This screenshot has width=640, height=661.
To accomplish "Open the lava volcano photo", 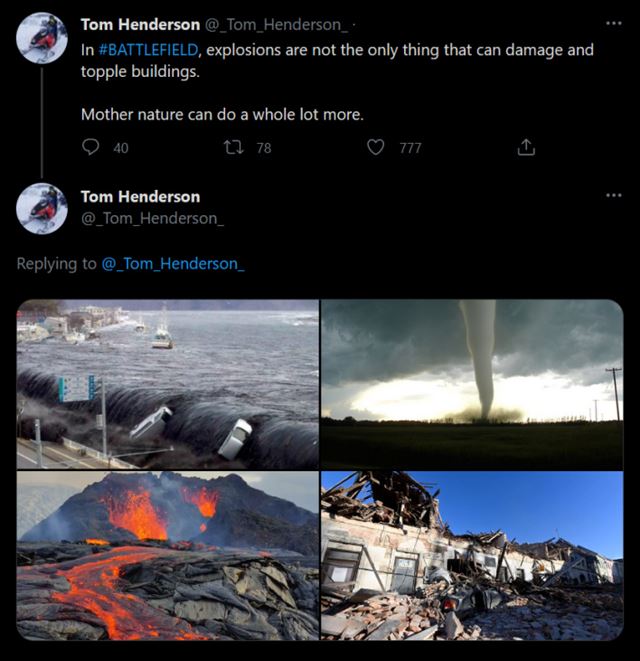I will coord(168,555).
